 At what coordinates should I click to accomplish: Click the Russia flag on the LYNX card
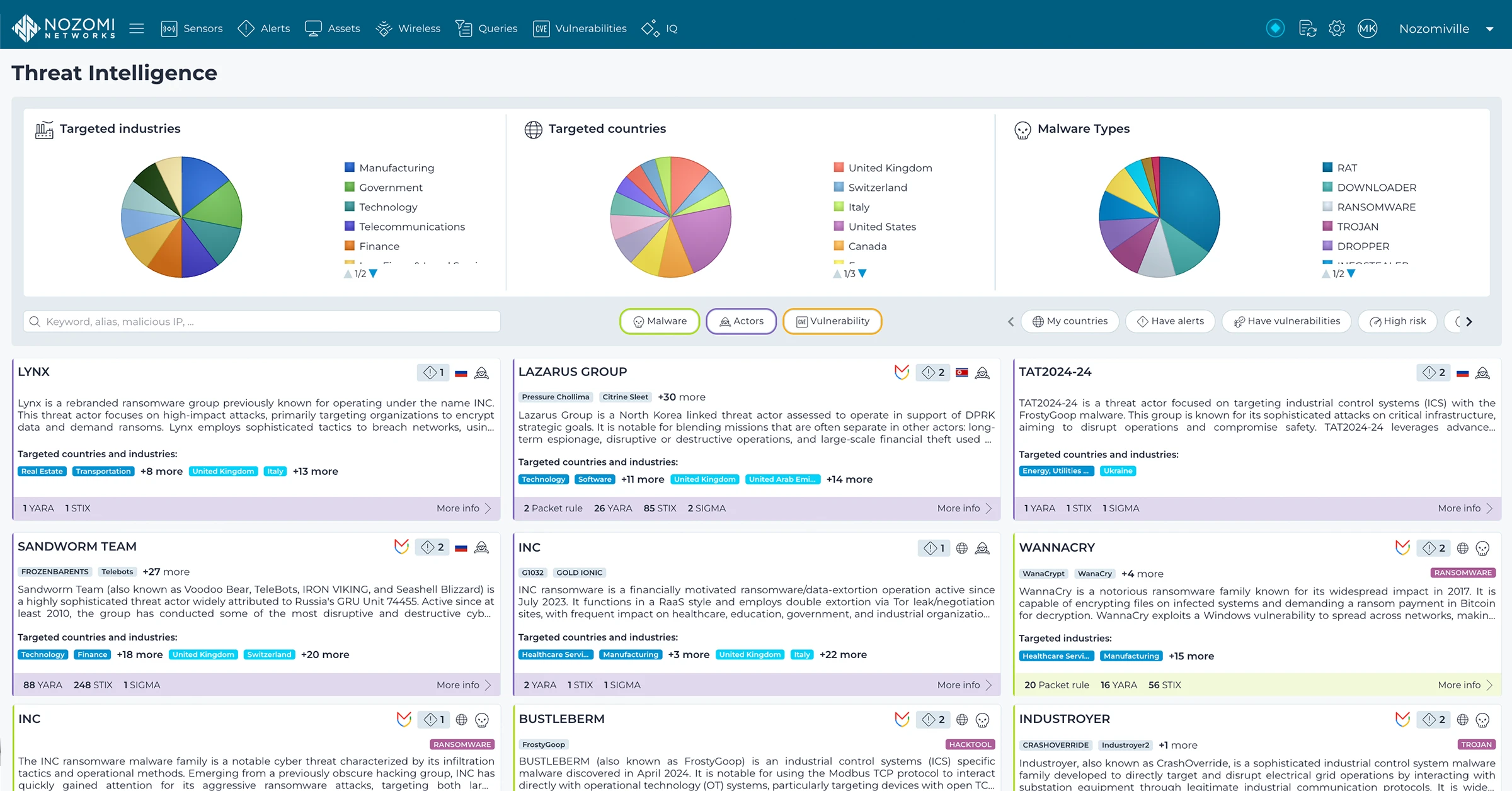click(461, 373)
